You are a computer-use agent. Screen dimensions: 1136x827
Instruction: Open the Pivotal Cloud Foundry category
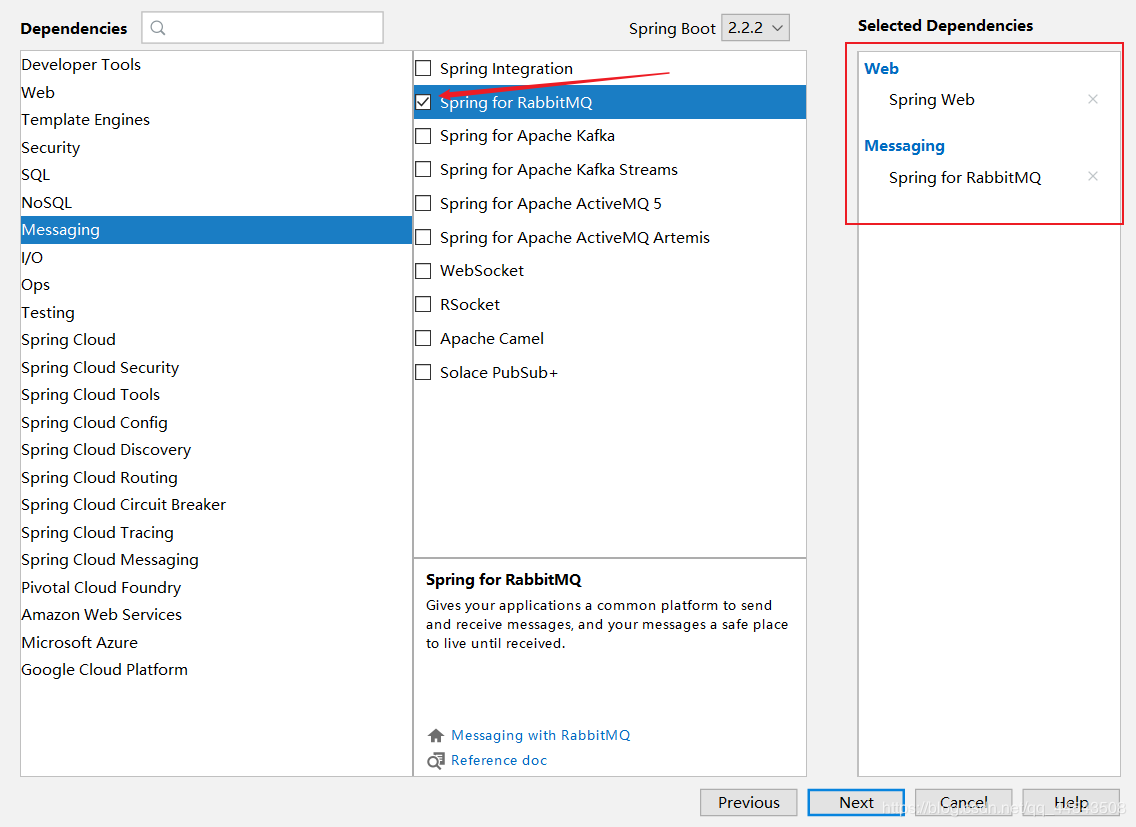click(216, 588)
